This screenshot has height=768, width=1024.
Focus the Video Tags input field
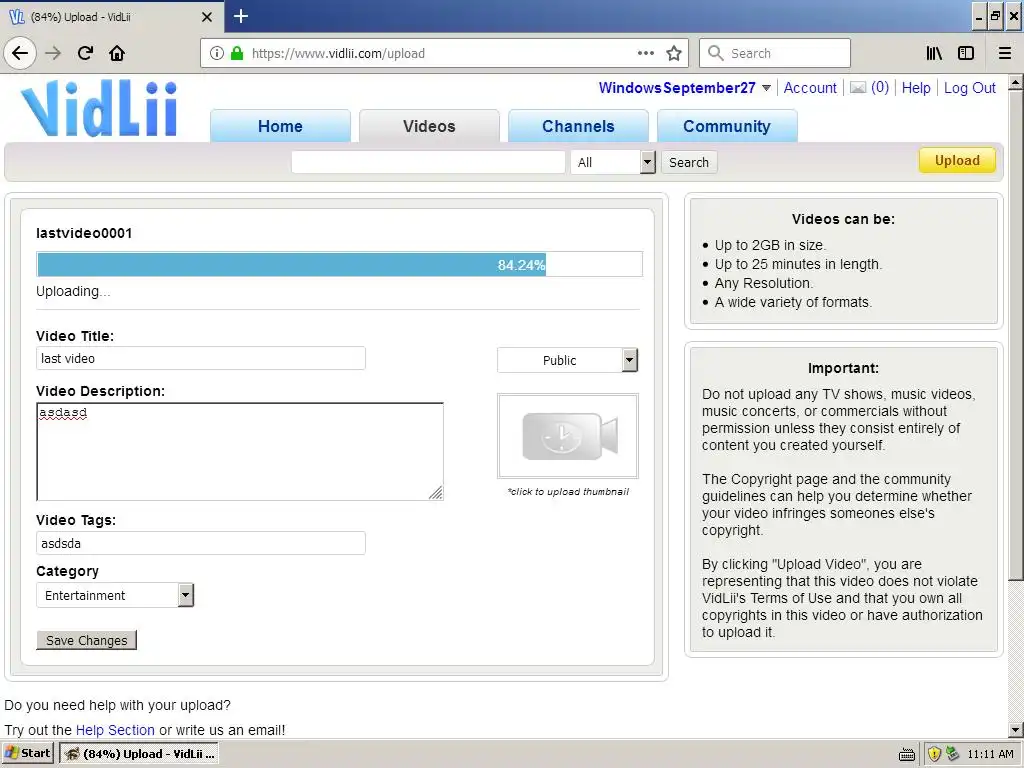point(200,543)
